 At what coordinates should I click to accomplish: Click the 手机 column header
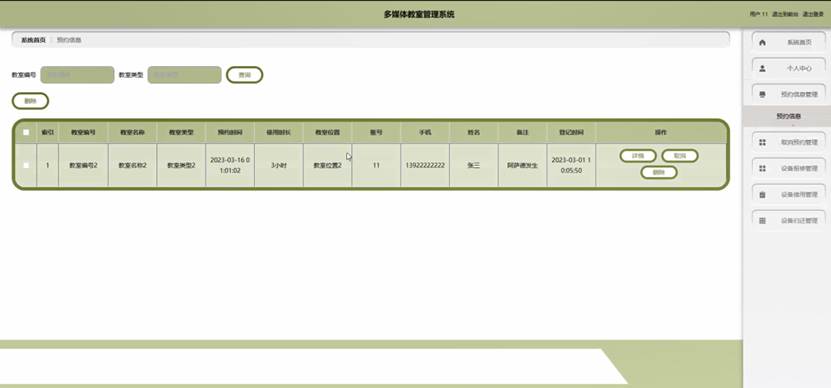click(x=425, y=133)
